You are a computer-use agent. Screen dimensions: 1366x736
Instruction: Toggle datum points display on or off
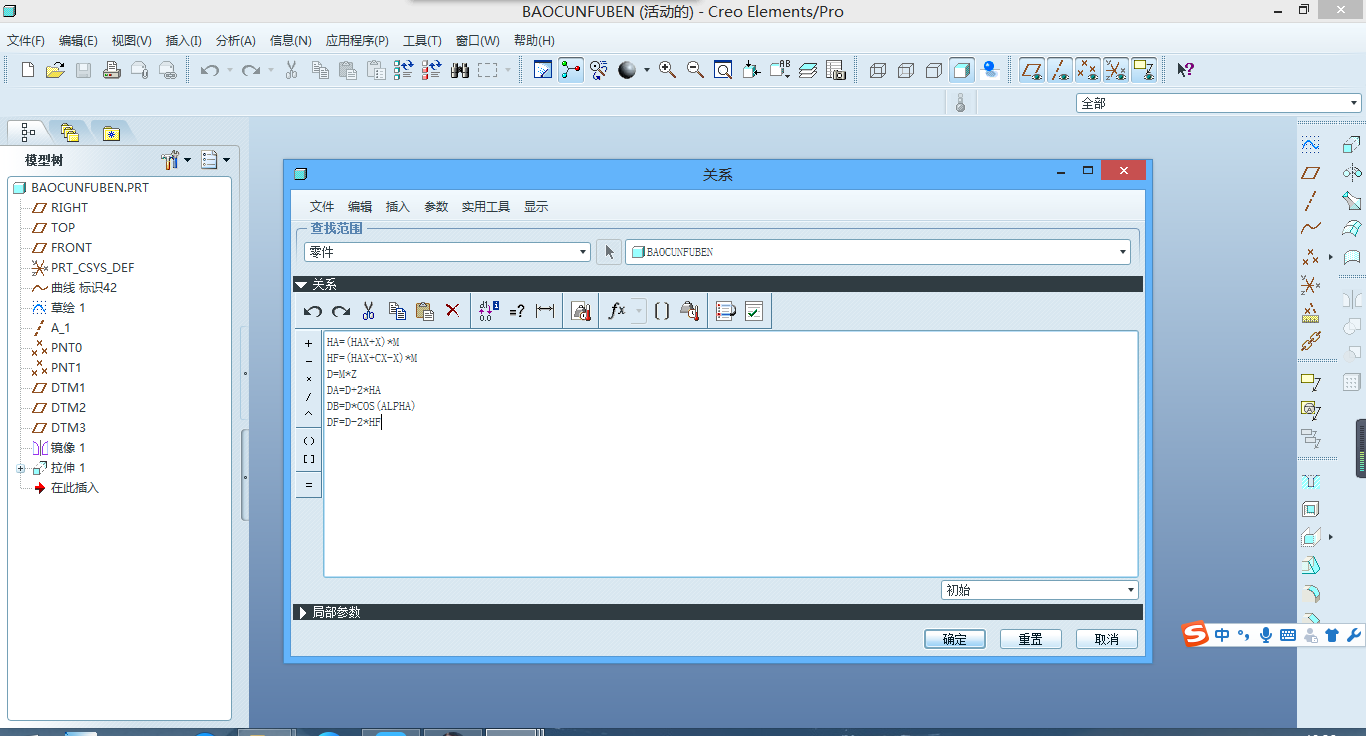(x=1088, y=70)
